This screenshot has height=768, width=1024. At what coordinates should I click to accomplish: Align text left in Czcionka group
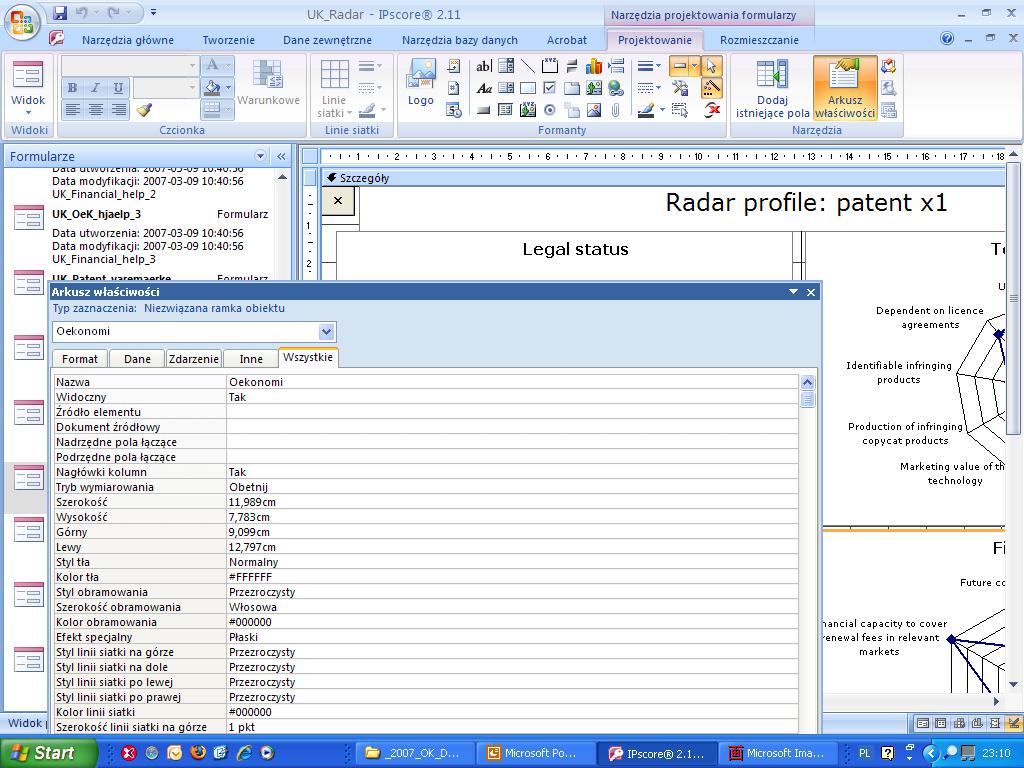(72, 110)
